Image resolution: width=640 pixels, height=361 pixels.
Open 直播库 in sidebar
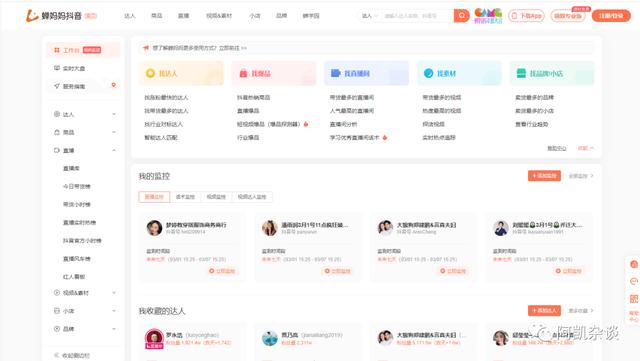71,168
